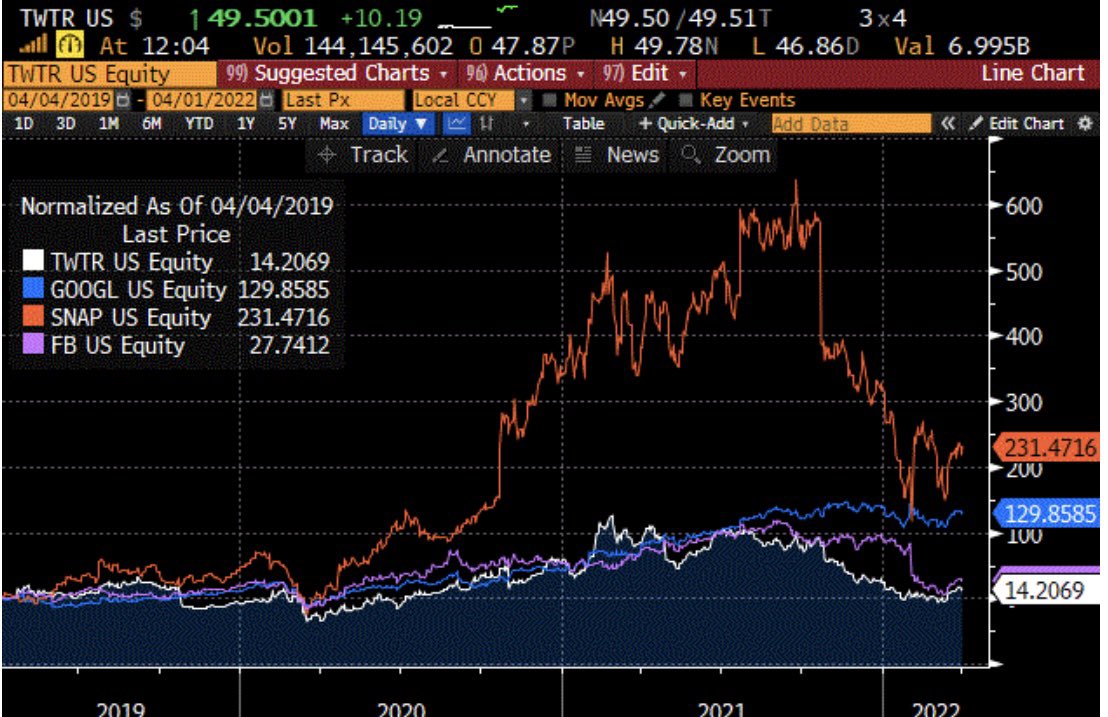Click the SNAP US Equity legend label
Screen dimensions: 1108x717
(x=131, y=317)
